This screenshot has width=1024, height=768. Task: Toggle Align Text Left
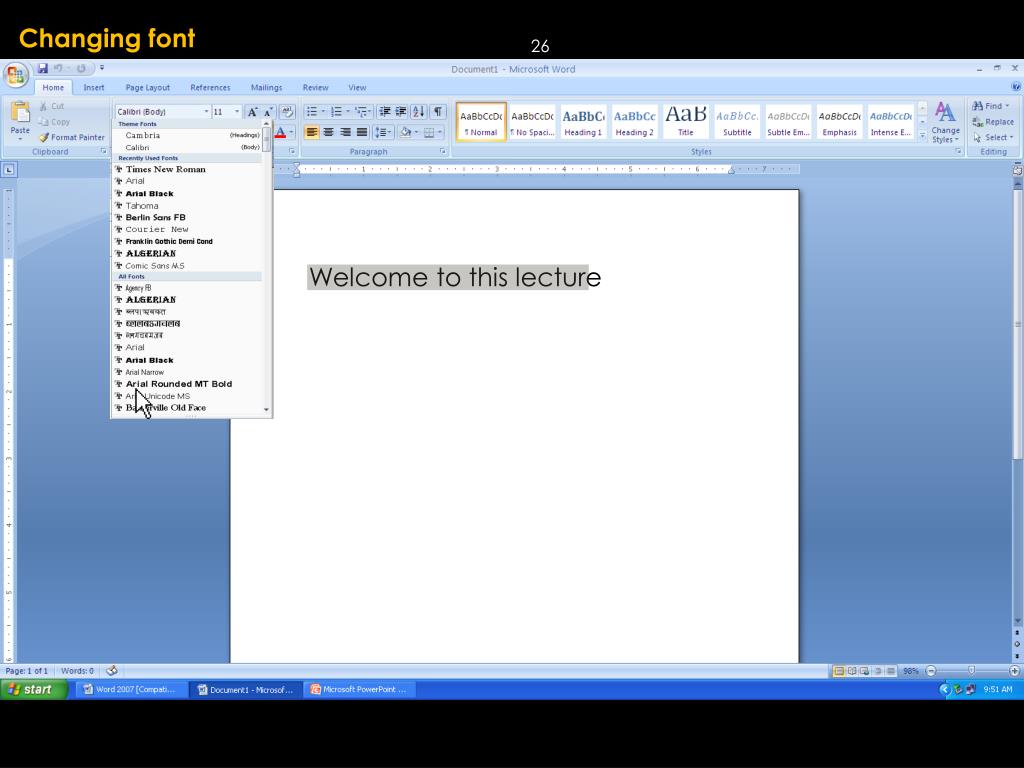tap(312, 132)
